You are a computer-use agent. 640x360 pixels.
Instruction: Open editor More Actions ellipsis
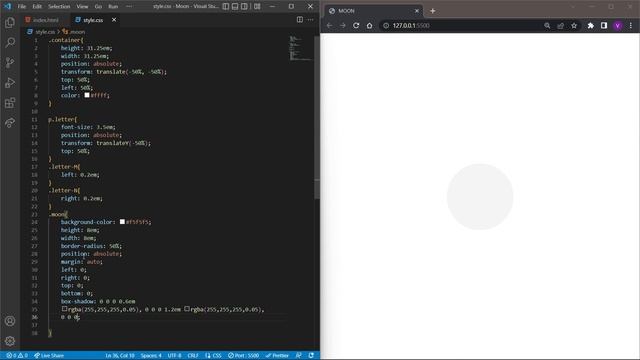tap(311, 20)
